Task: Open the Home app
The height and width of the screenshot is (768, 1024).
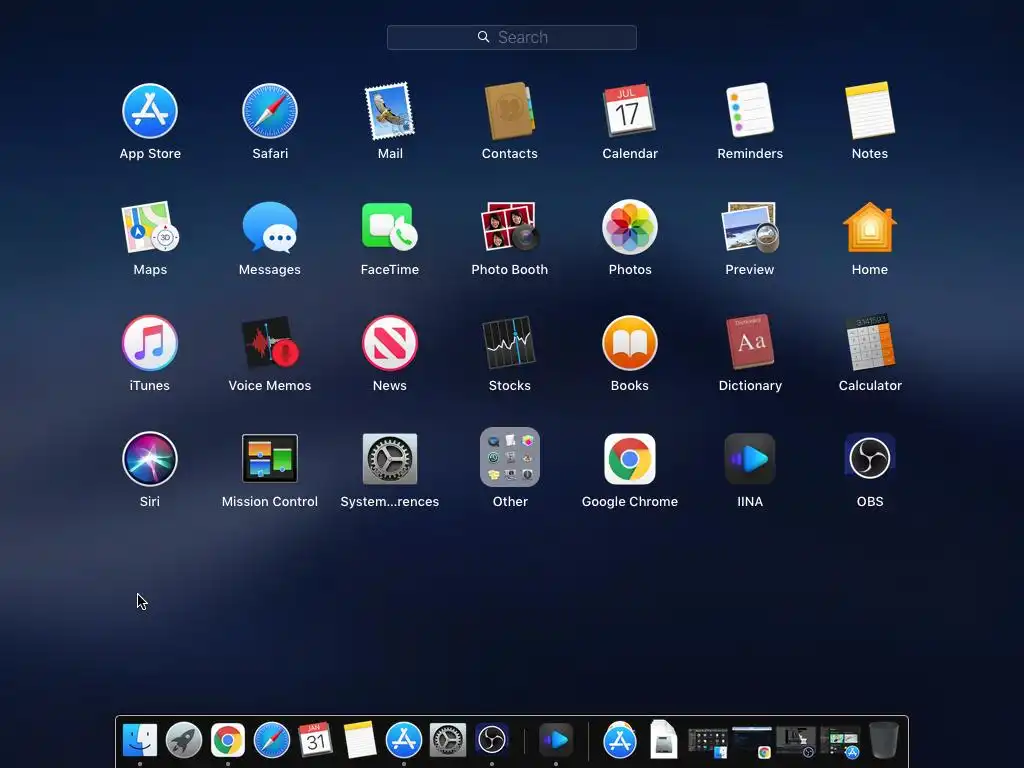Action: pyautogui.click(x=870, y=227)
